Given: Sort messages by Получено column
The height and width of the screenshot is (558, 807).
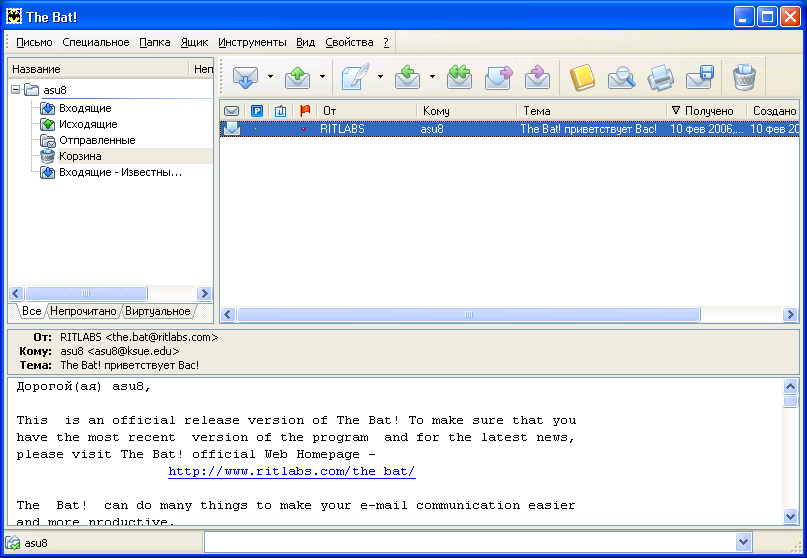Looking at the screenshot, I should tap(707, 111).
